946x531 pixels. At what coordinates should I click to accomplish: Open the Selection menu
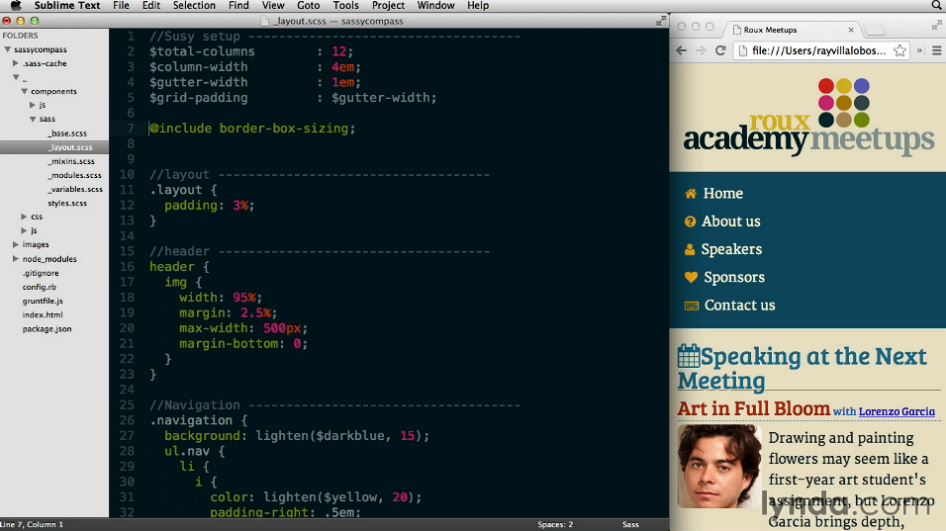(x=194, y=5)
